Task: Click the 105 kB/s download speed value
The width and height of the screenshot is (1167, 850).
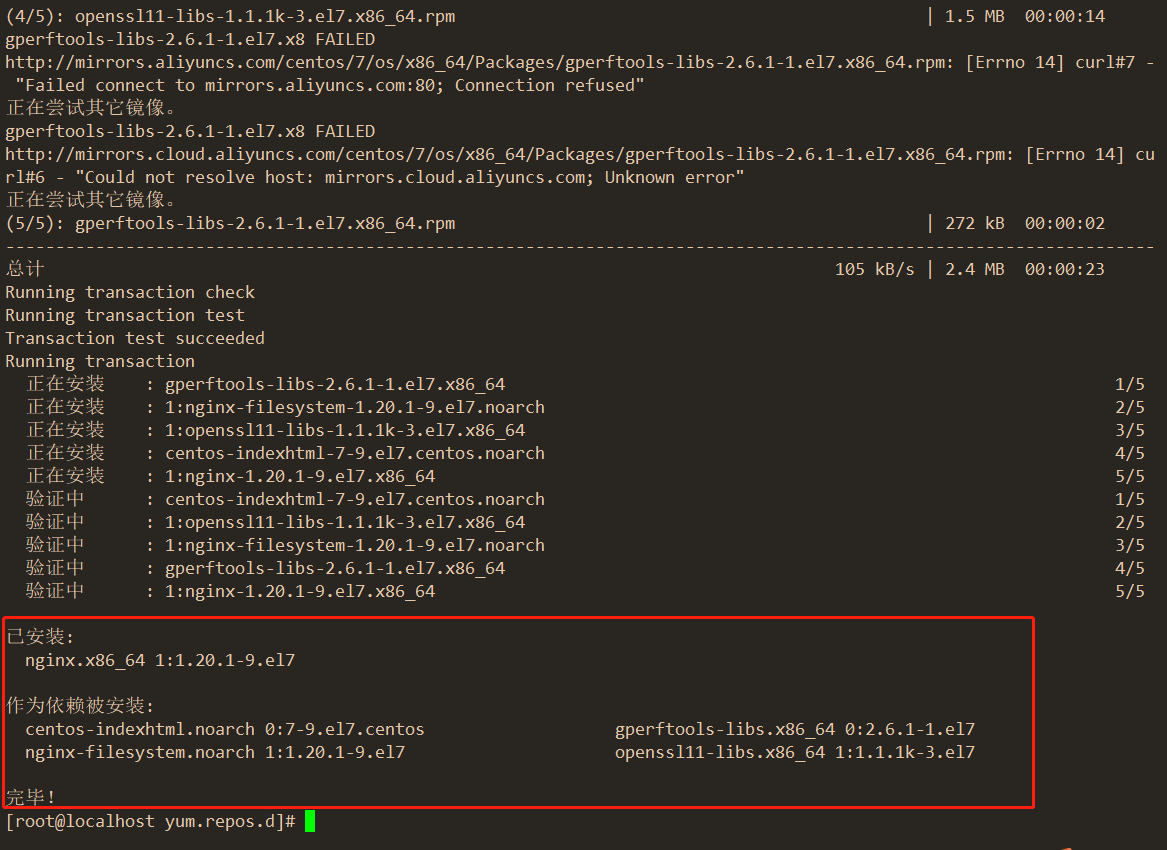Action: click(x=875, y=269)
